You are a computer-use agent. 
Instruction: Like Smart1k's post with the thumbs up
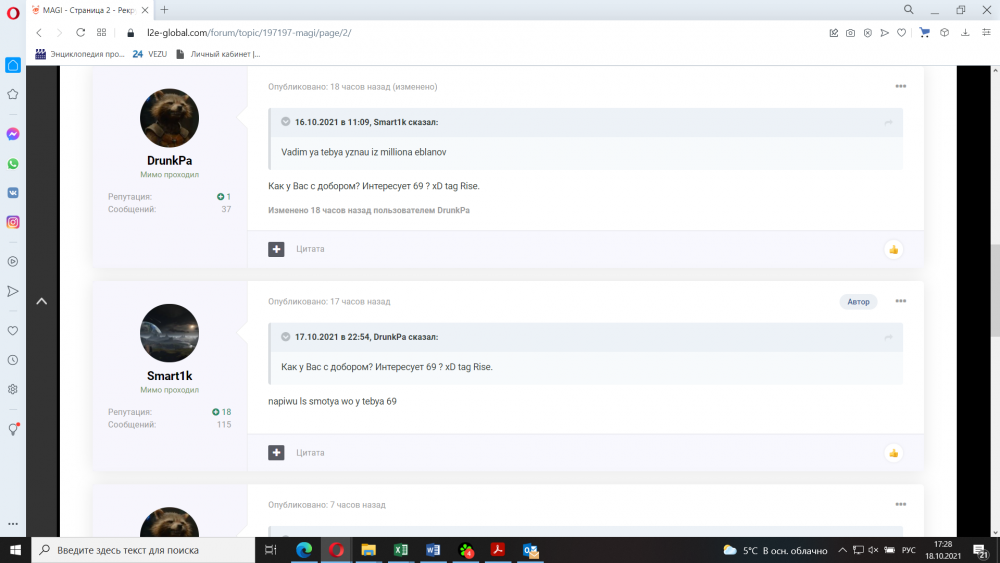[x=893, y=453]
